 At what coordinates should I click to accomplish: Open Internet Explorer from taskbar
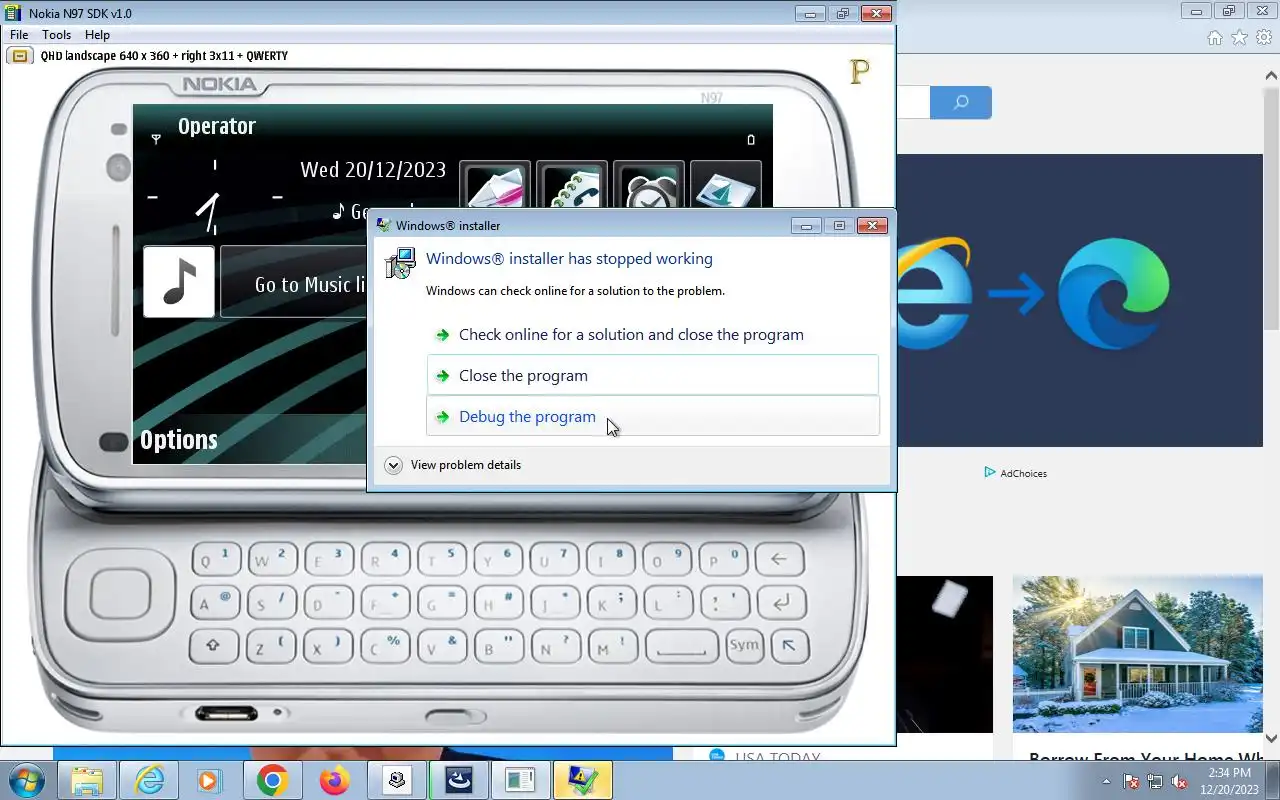click(149, 780)
